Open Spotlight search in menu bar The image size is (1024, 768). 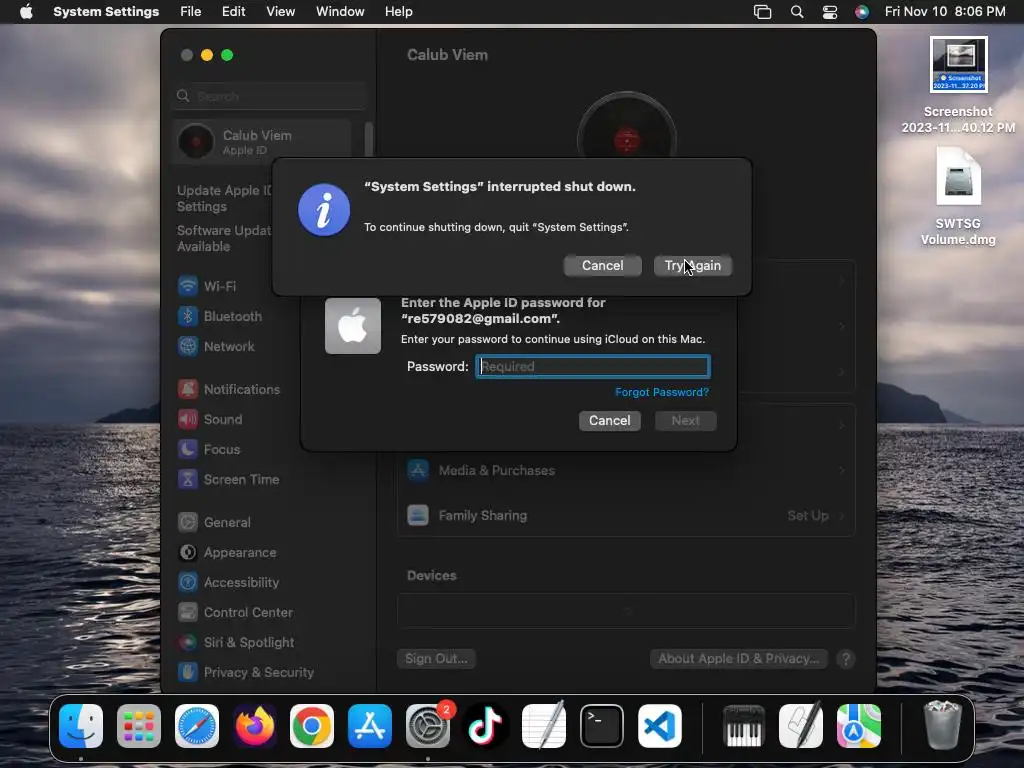(797, 12)
